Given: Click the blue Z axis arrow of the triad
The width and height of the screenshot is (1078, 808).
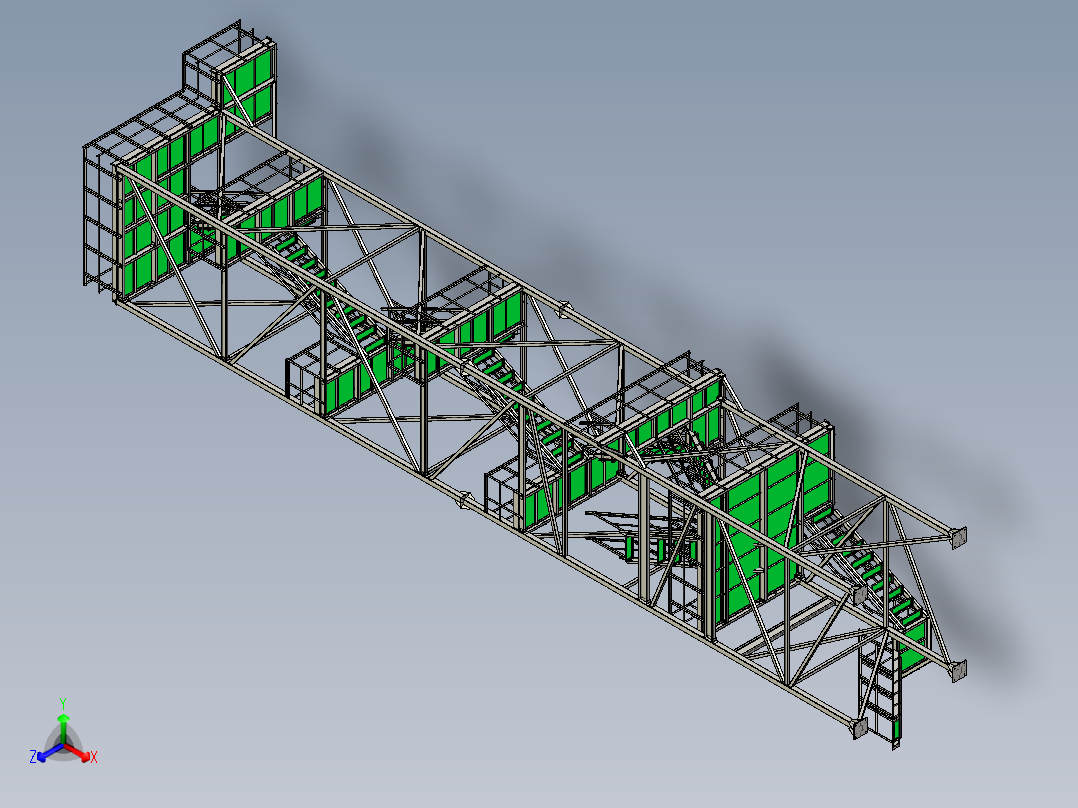Looking at the screenshot, I should tap(44, 755).
